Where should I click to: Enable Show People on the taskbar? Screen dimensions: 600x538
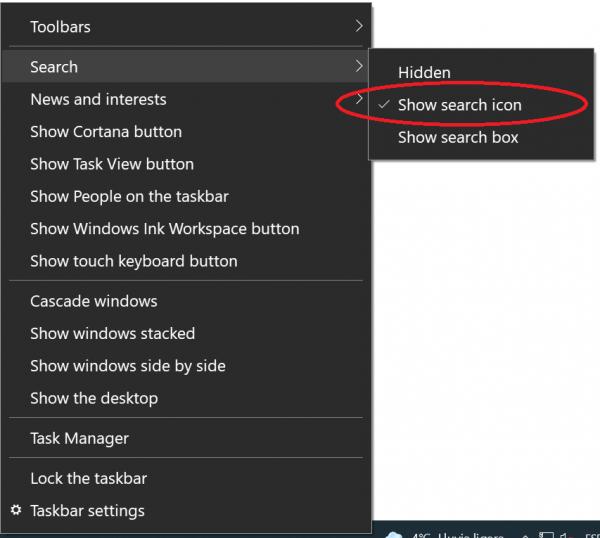click(x=186, y=196)
